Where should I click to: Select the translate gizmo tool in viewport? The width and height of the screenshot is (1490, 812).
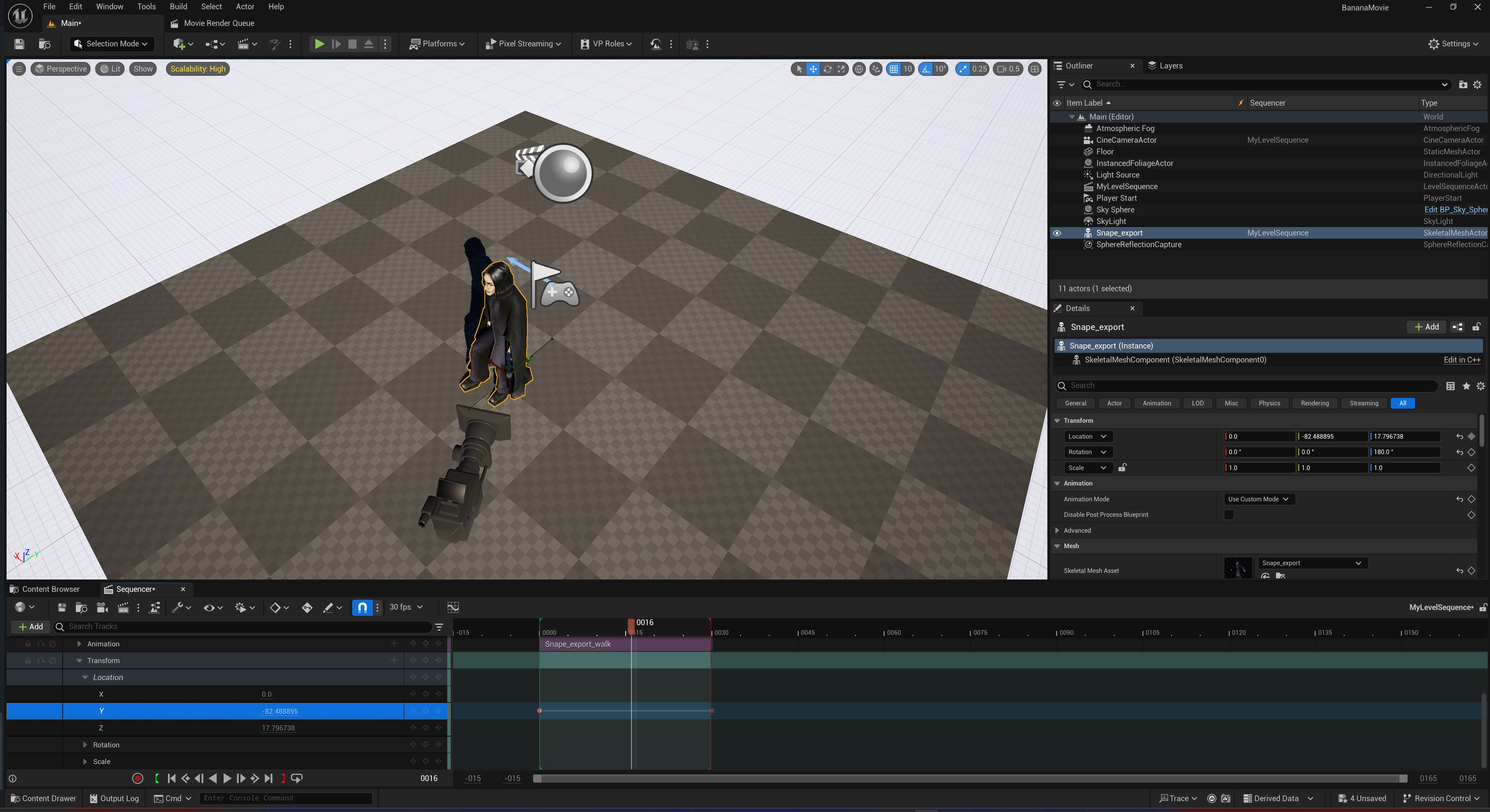813,69
